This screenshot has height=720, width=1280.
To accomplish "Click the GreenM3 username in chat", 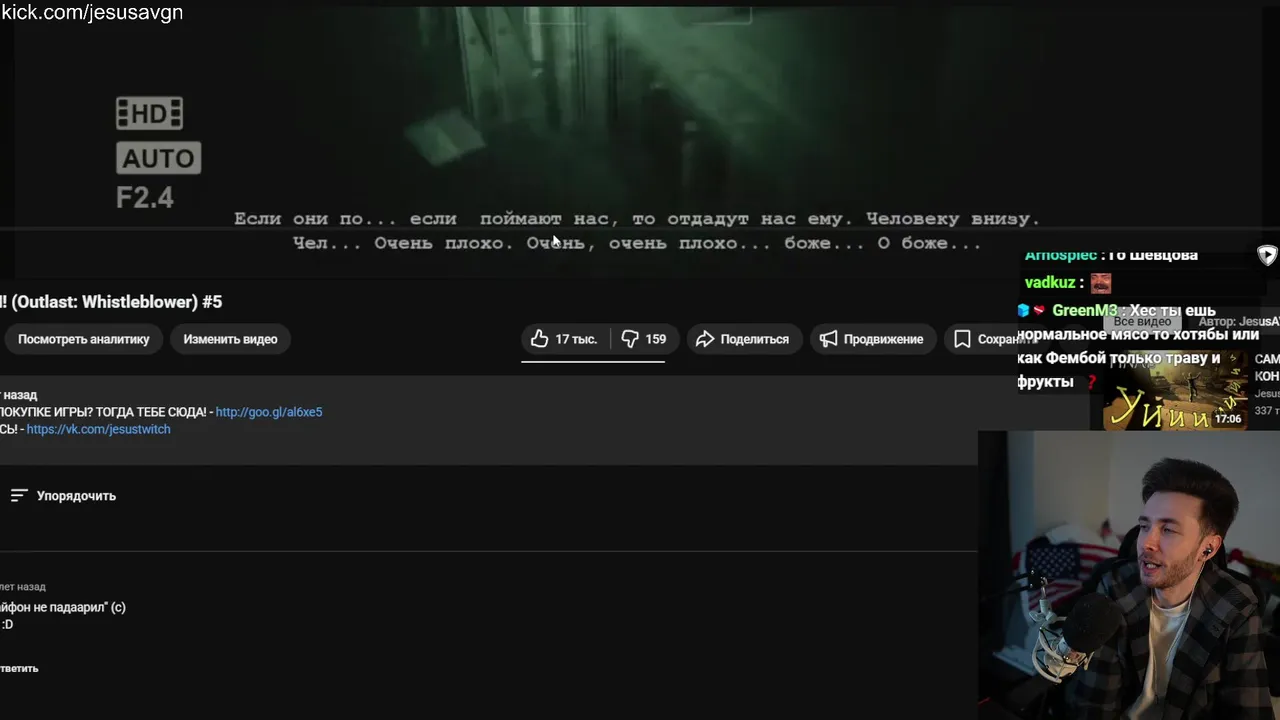I will (1084, 311).
